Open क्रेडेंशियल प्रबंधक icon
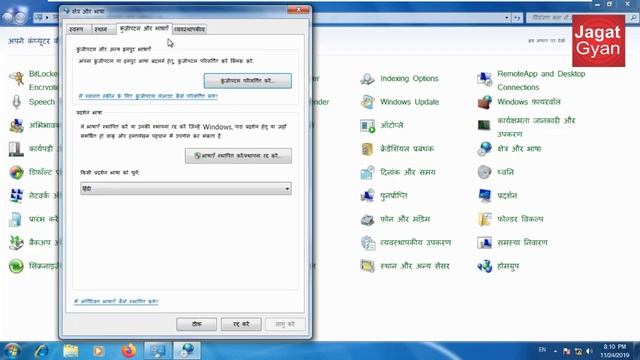Image resolution: width=640 pixels, height=360 pixels. [x=367, y=149]
